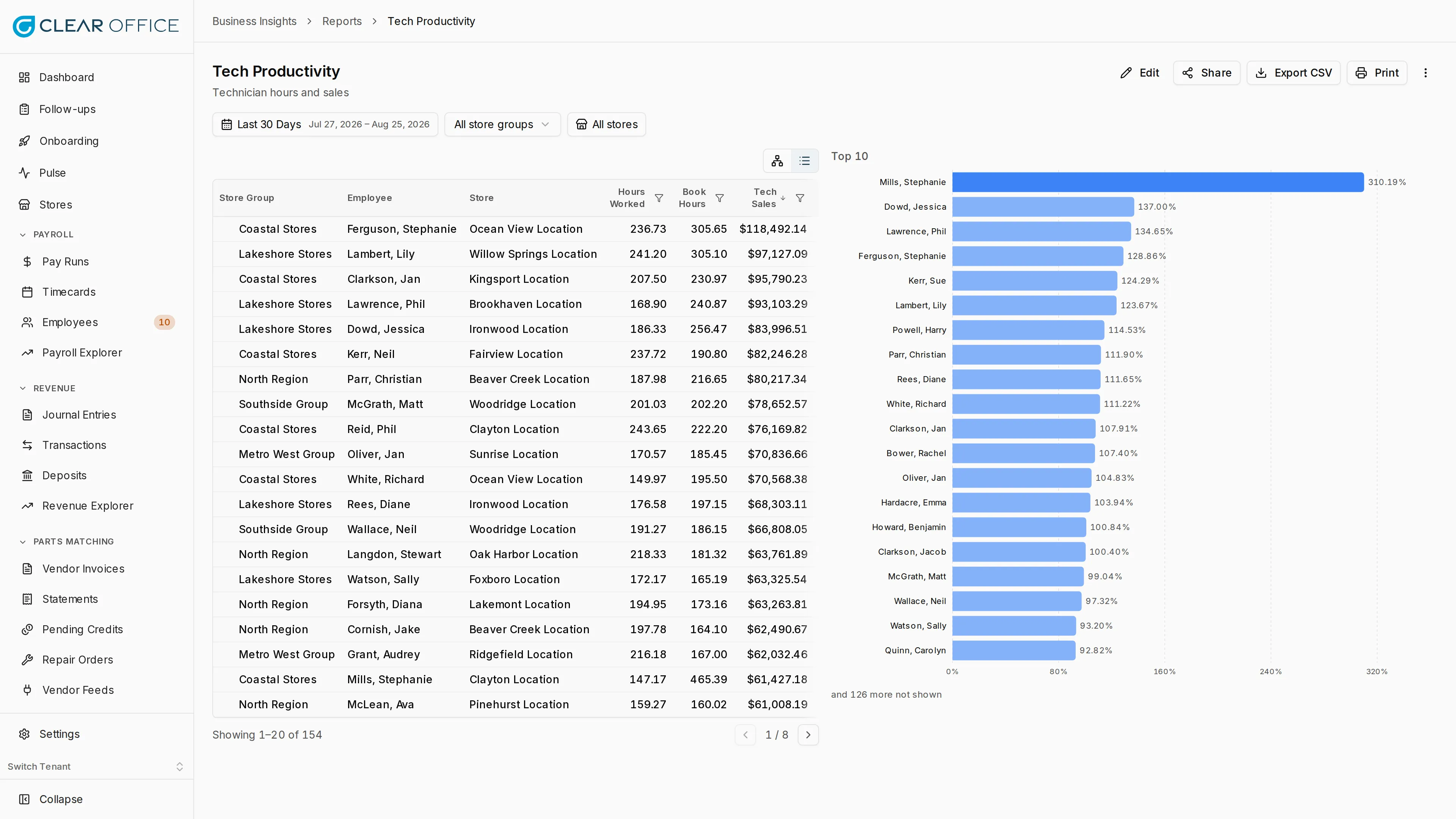Print the report
Viewport: 1456px width, 819px height.
[x=1377, y=73]
